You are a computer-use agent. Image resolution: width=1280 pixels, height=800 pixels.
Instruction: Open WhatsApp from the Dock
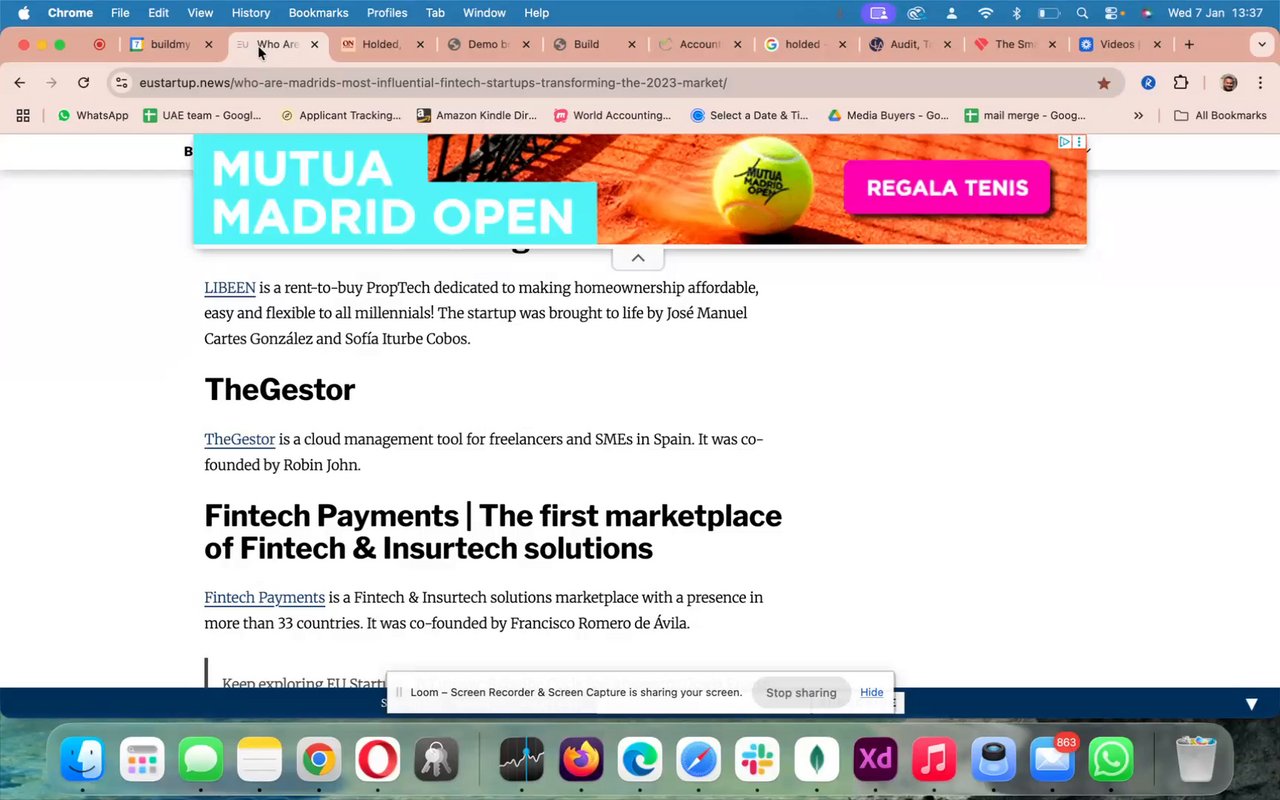tap(1111, 761)
